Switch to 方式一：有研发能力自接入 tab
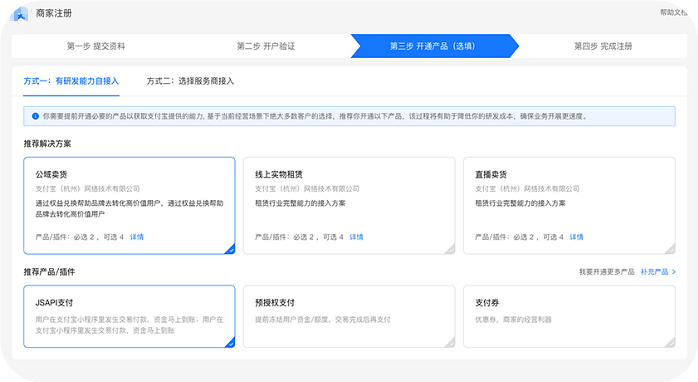Image resolution: width=698 pixels, height=382 pixels. point(71,81)
